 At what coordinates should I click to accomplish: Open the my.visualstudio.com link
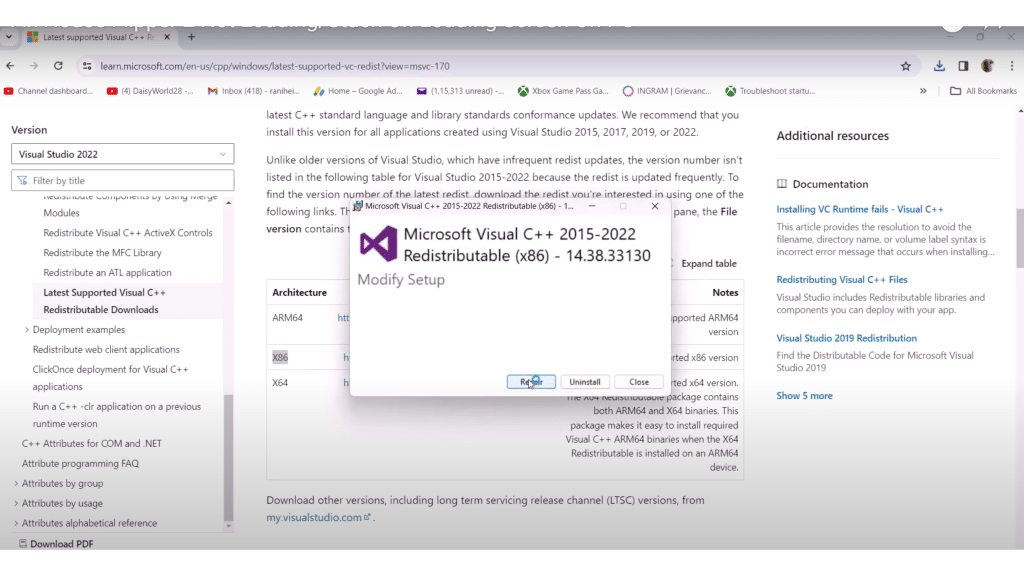click(318, 517)
